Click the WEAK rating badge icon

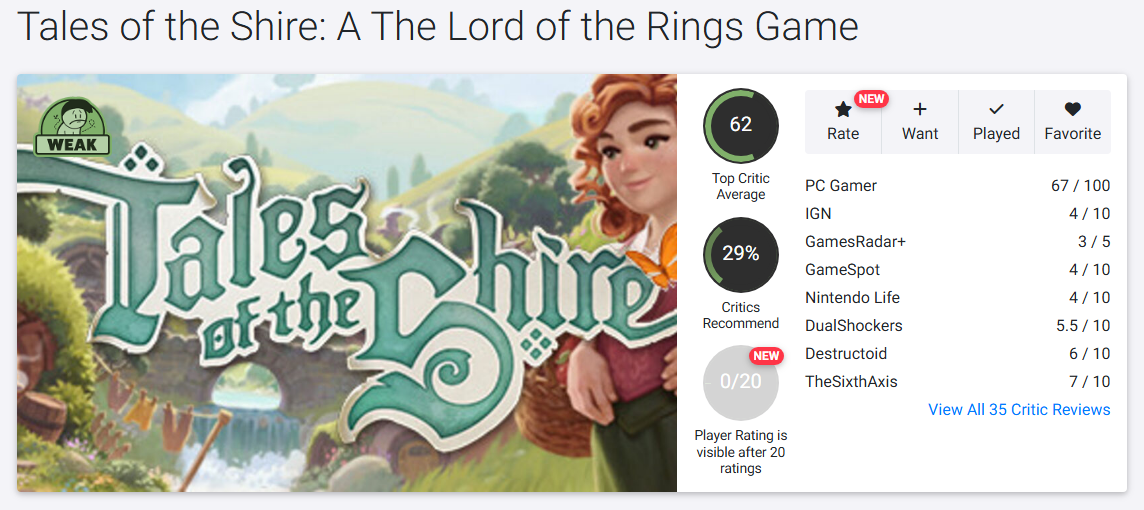pyautogui.click(x=72, y=127)
